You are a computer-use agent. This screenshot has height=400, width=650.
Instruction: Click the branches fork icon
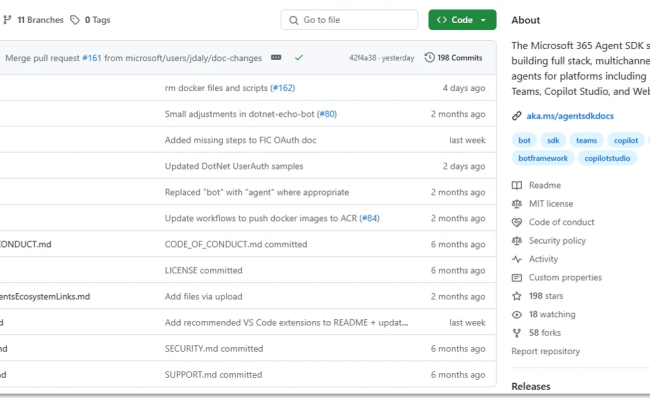tap(7, 20)
